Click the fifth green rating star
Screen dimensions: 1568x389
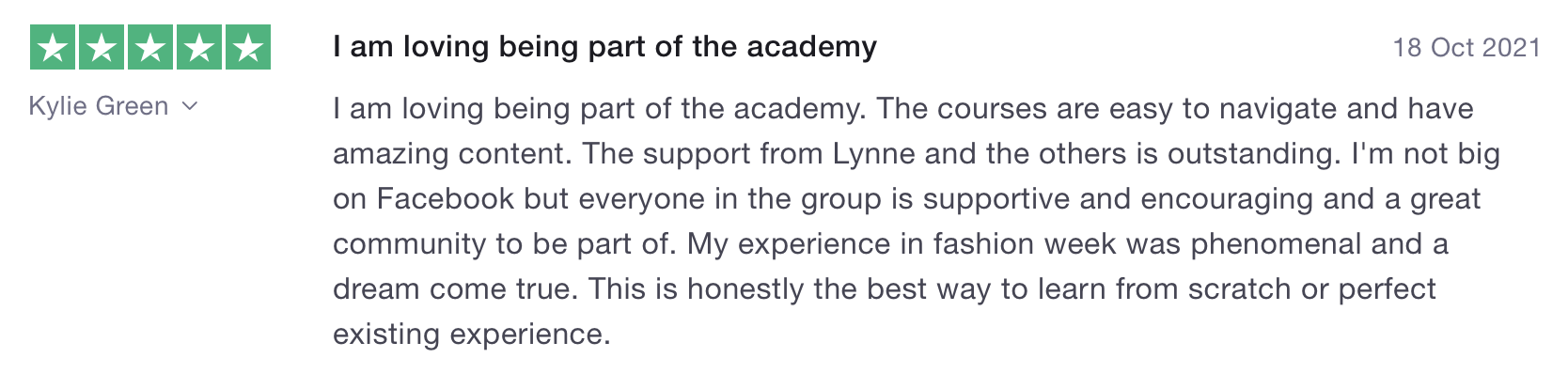click(x=248, y=47)
